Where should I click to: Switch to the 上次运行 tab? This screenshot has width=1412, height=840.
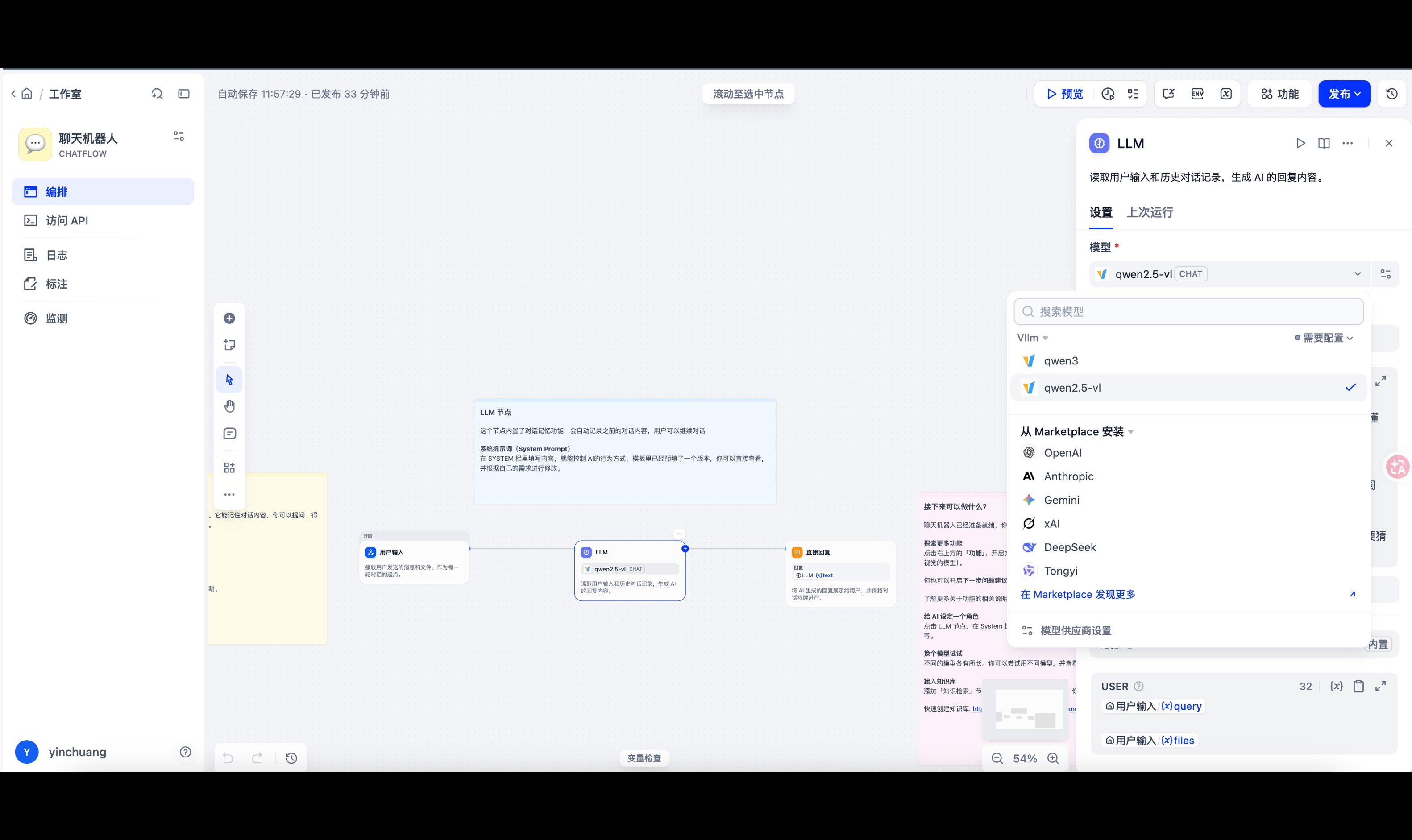point(1149,213)
